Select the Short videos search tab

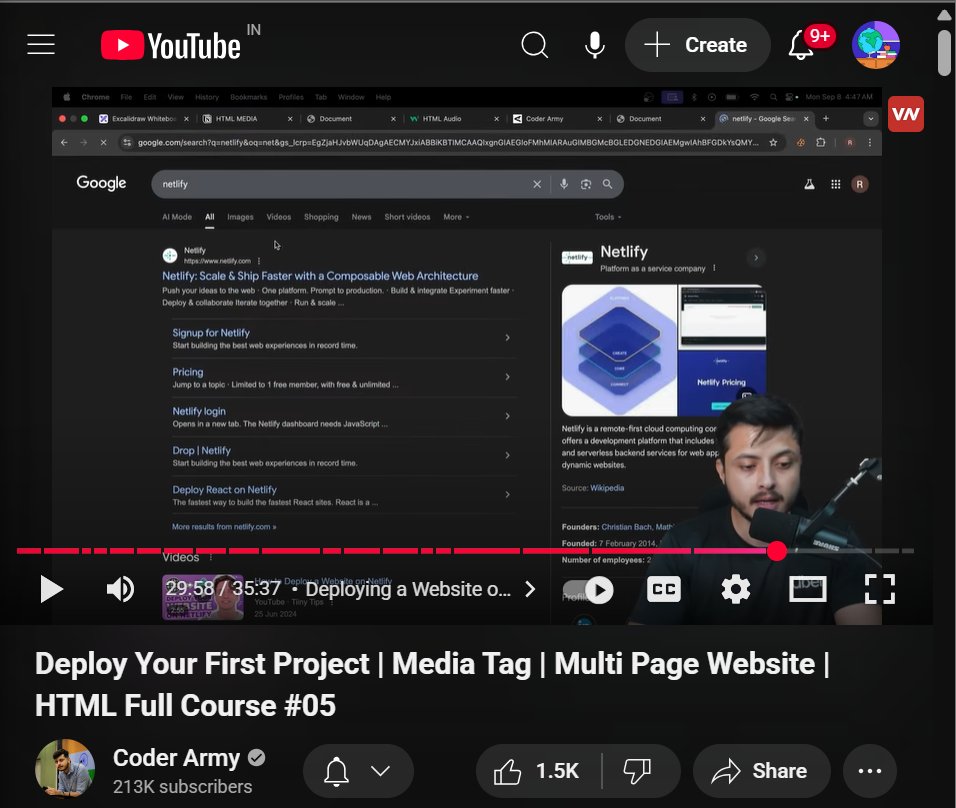point(407,217)
